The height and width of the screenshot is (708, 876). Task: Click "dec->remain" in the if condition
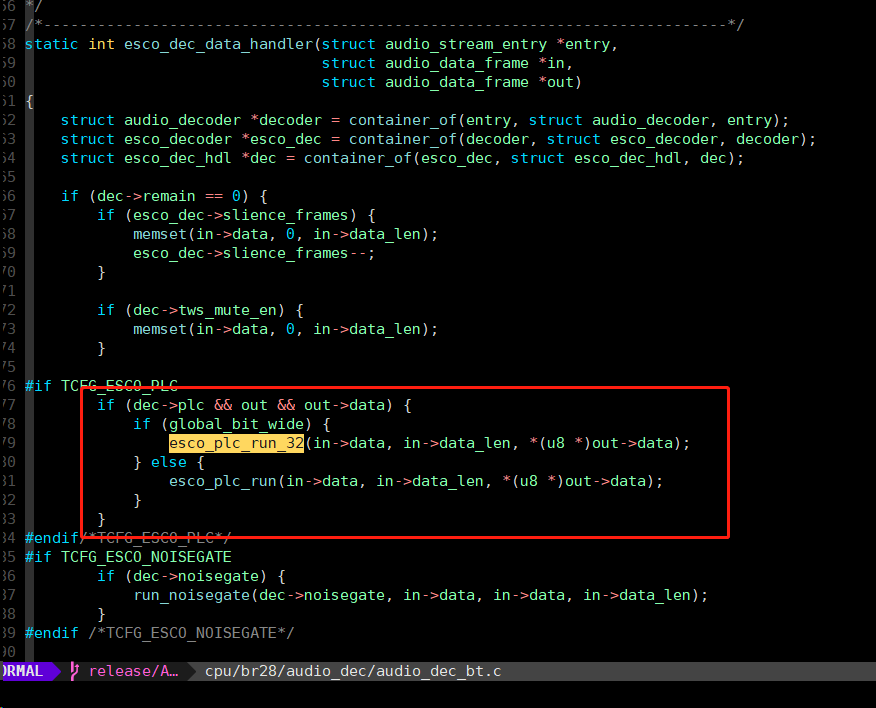pyautogui.click(x=146, y=196)
